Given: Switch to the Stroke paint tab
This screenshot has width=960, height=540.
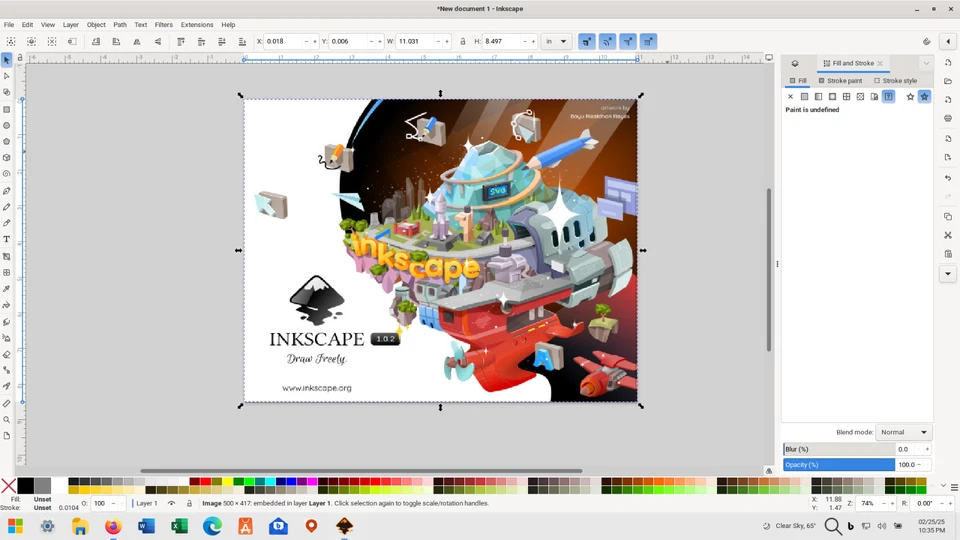Looking at the screenshot, I should (839, 81).
